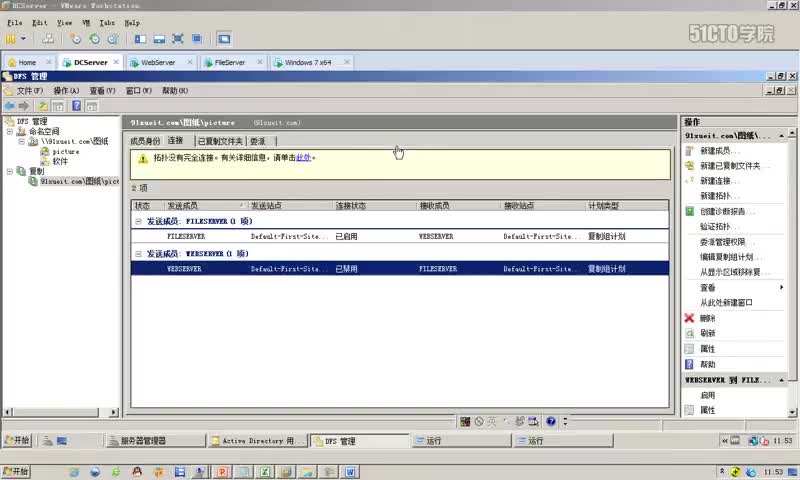Select the picture folder in the tree

[x=66, y=151]
